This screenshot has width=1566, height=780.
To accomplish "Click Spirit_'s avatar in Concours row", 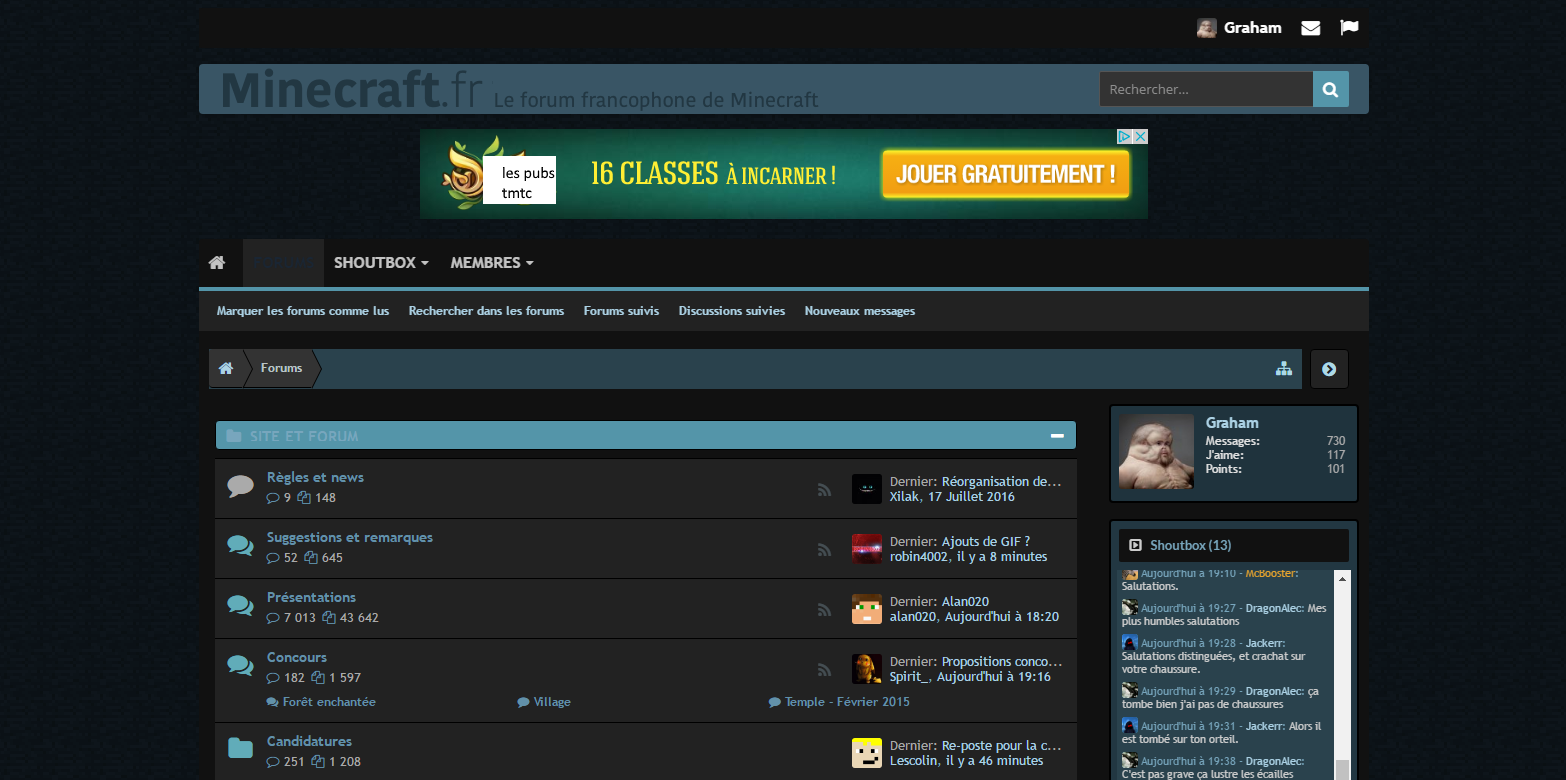I will (867, 669).
